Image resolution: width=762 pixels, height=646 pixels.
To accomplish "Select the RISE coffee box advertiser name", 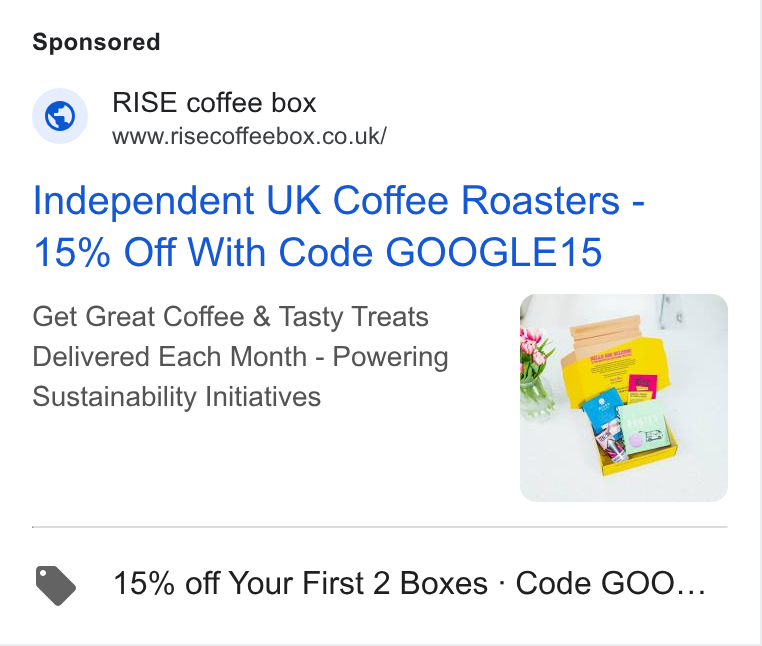I will pos(214,103).
